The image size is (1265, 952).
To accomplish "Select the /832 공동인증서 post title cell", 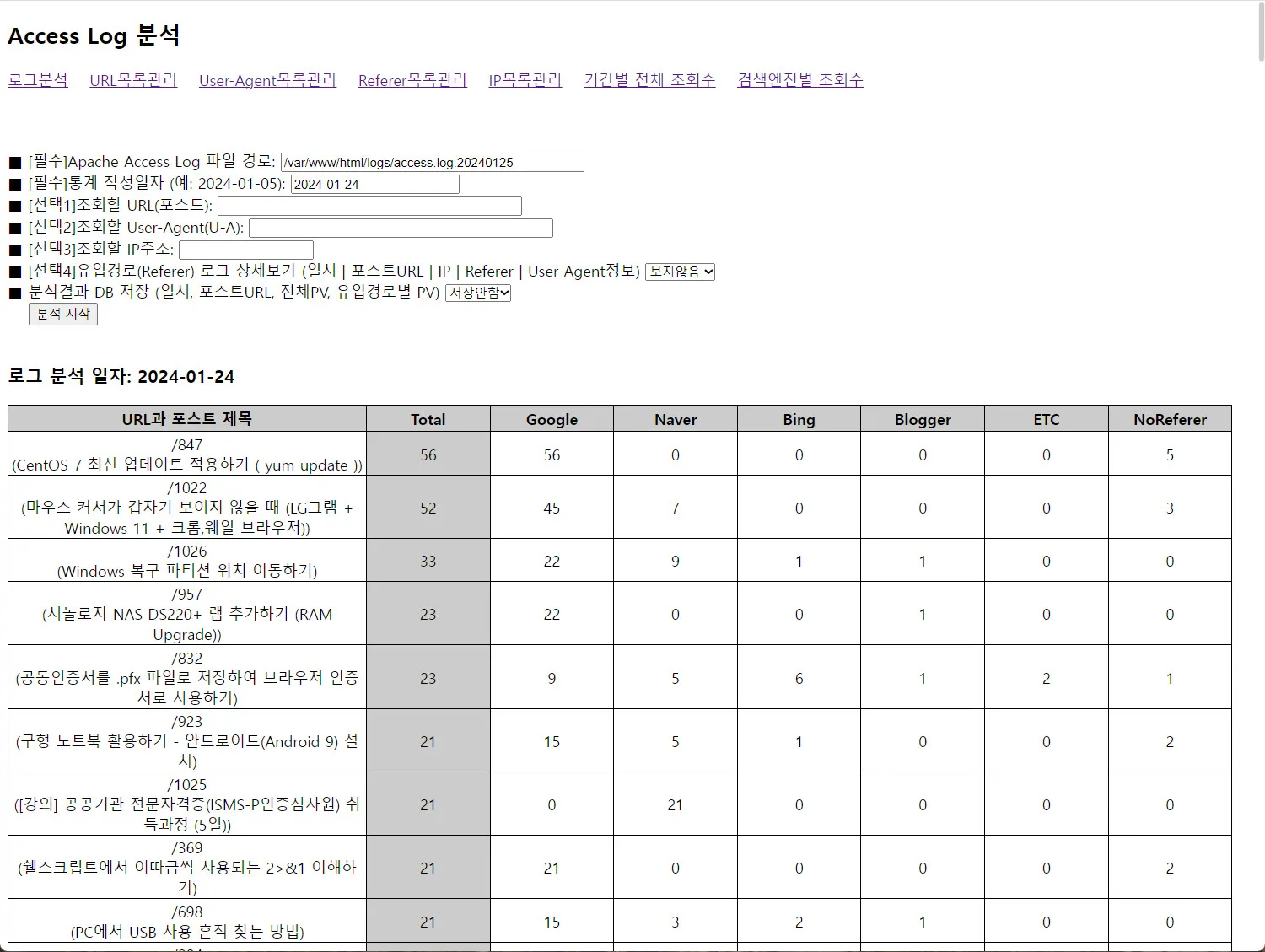I will pos(187,678).
